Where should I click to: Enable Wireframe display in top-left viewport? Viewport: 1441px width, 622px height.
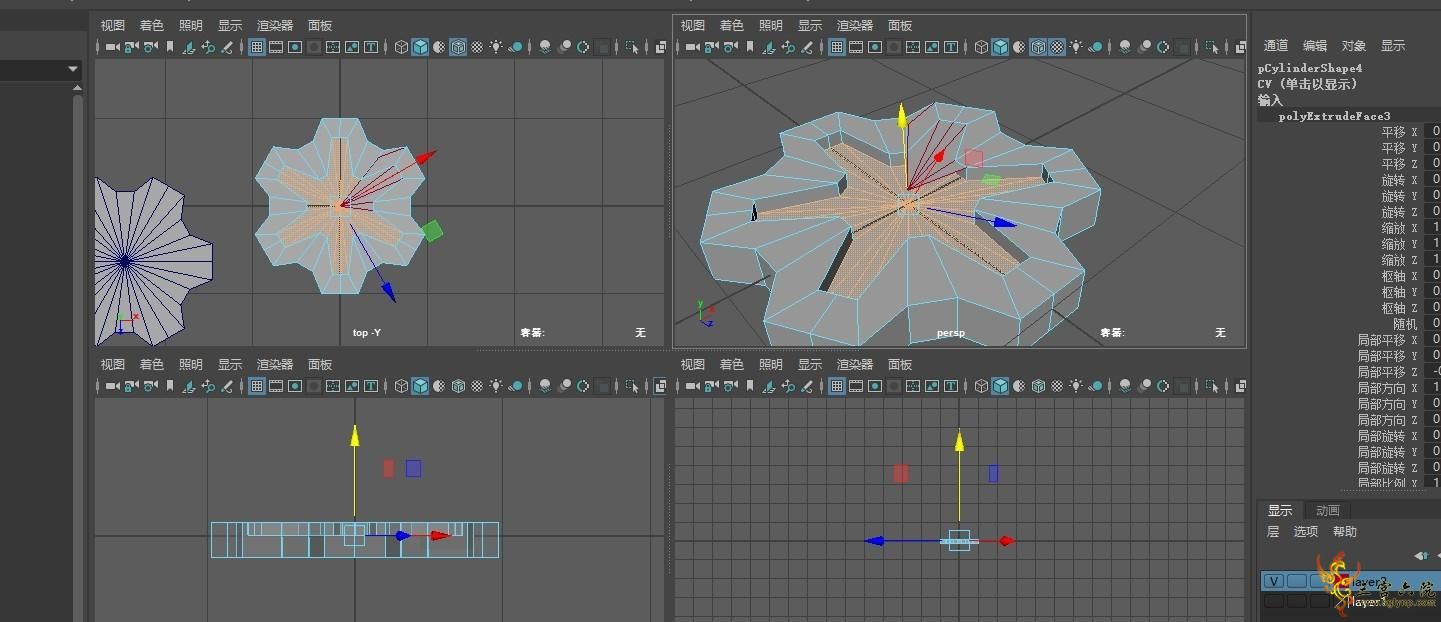[x=401, y=47]
